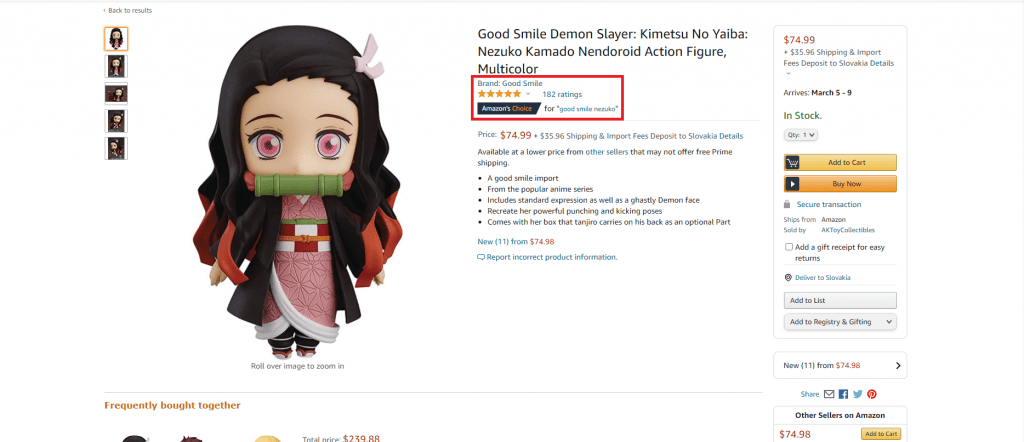Click the Deliver to Slovakia location icon

pos(788,277)
